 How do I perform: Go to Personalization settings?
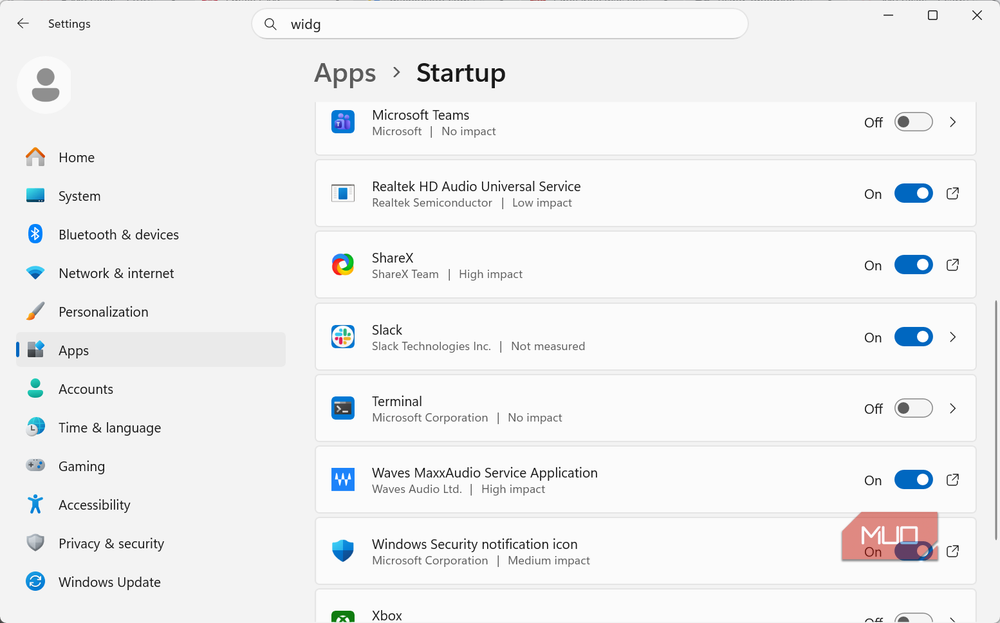coord(151,312)
